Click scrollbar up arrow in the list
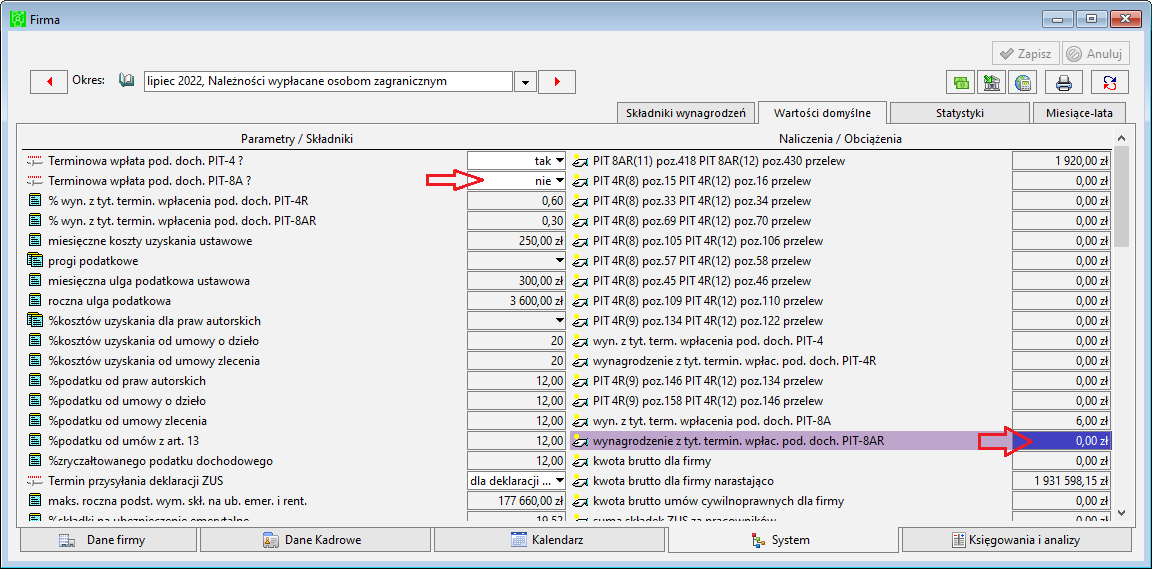This screenshot has height=574, width=1154. 1120,138
